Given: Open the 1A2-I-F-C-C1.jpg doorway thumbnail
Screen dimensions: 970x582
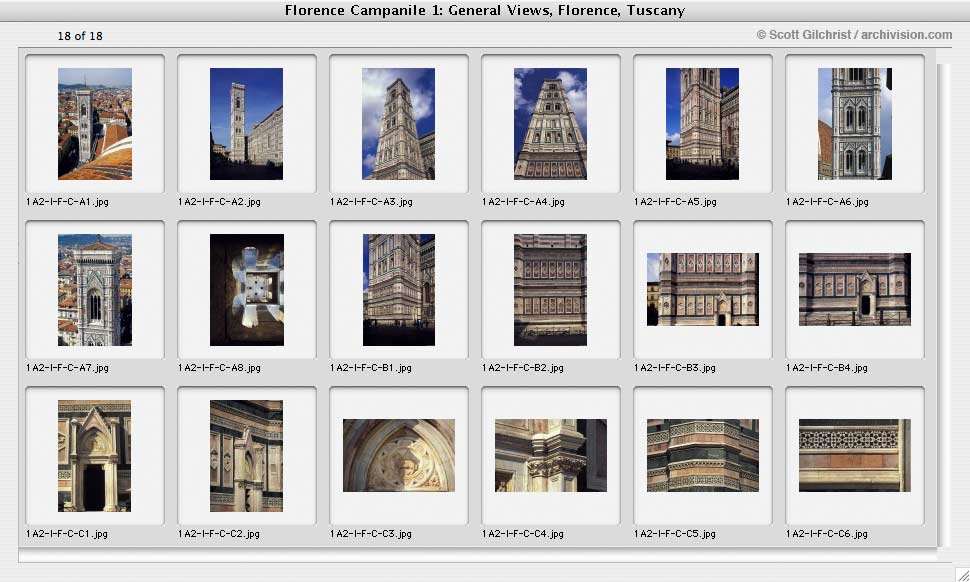Looking at the screenshot, I should [x=95, y=456].
